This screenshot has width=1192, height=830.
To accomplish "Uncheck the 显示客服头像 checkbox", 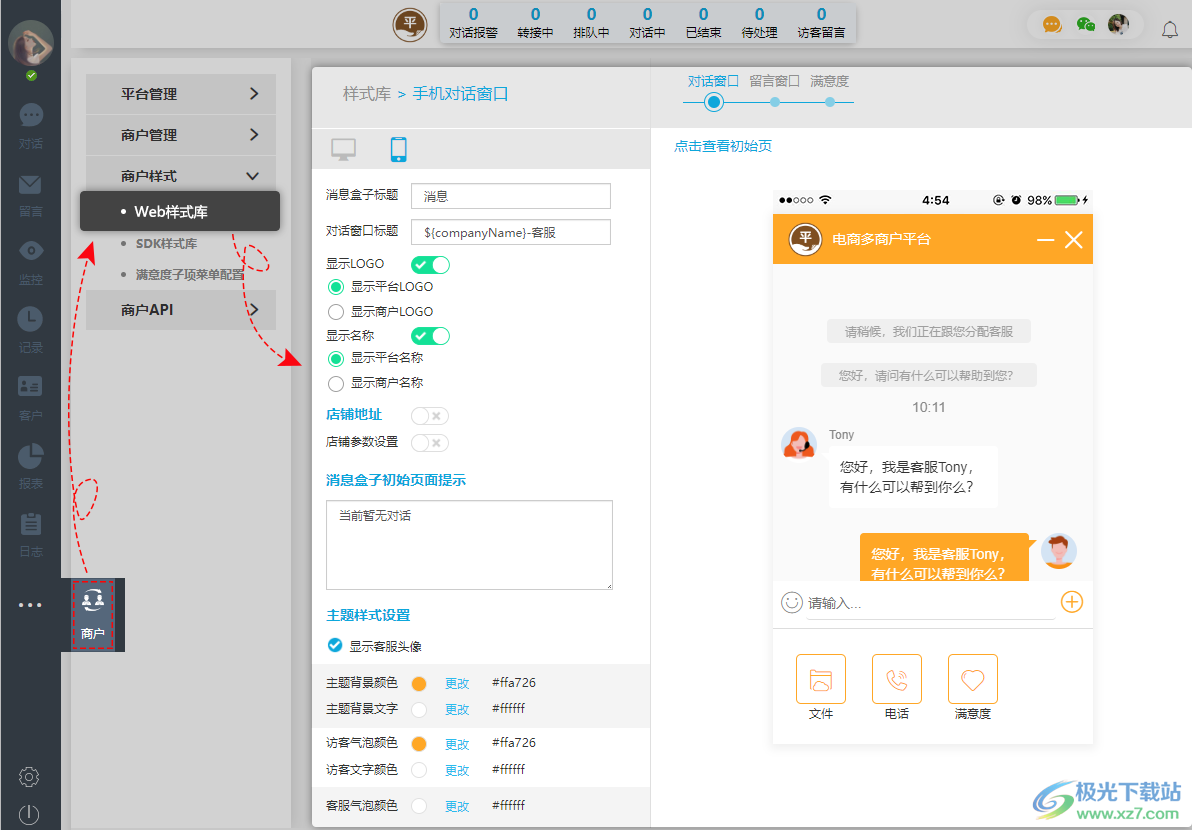I will pyautogui.click(x=334, y=645).
